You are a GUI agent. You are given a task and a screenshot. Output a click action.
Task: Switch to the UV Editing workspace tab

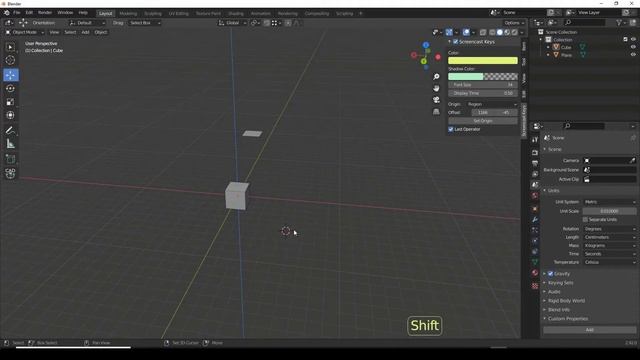tap(179, 13)
